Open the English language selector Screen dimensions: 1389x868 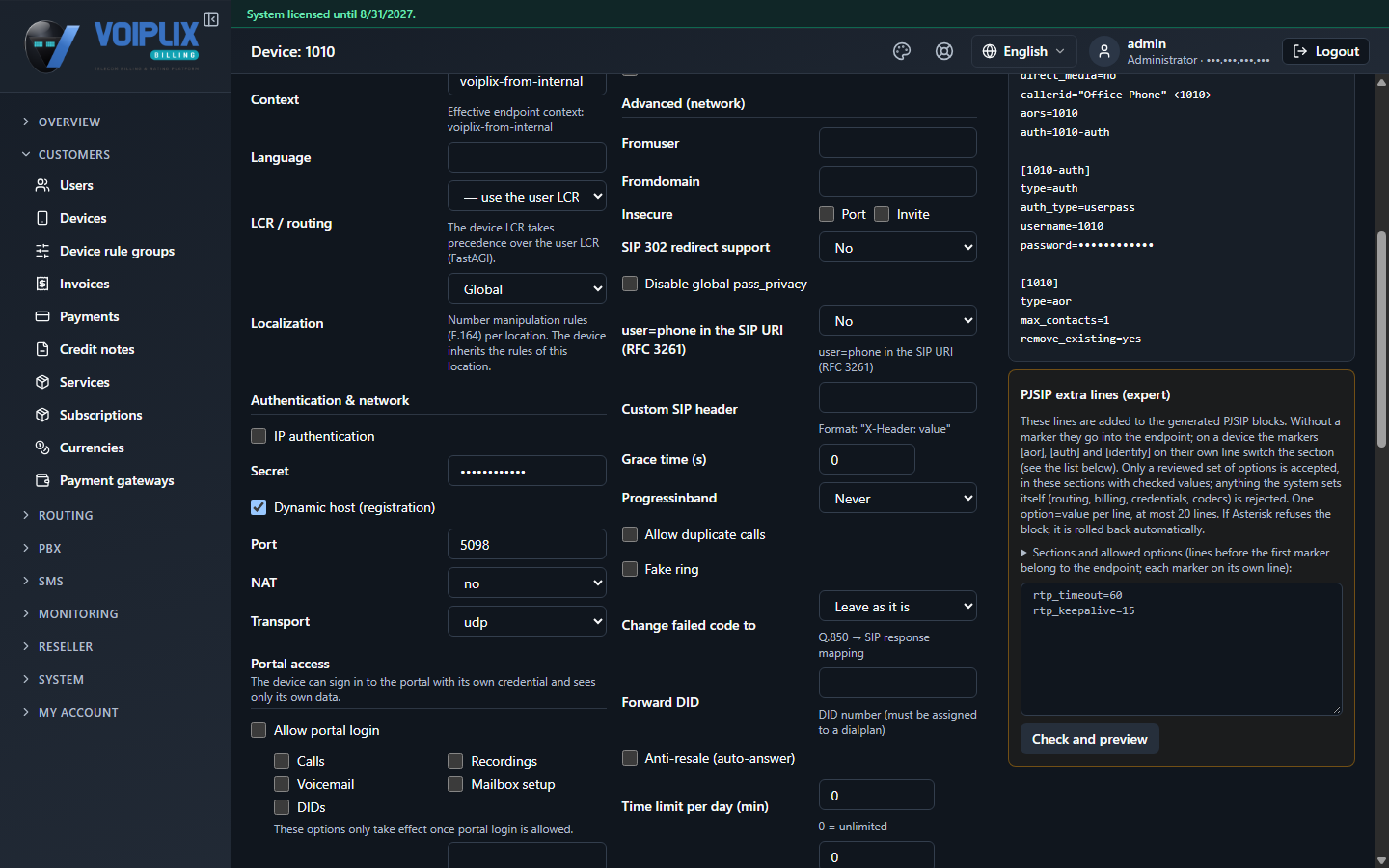pyautogui.click(x=1023, y=51)
